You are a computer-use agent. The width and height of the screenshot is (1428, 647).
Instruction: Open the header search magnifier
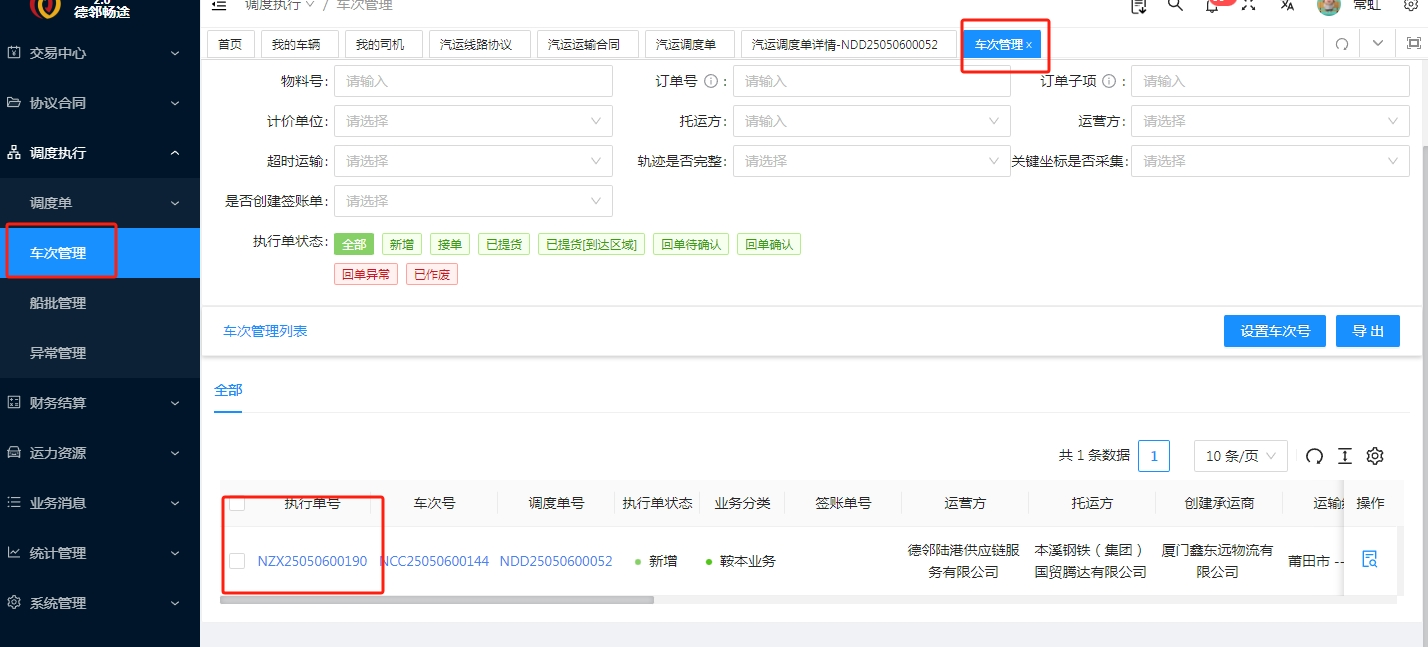[1175, 5]
